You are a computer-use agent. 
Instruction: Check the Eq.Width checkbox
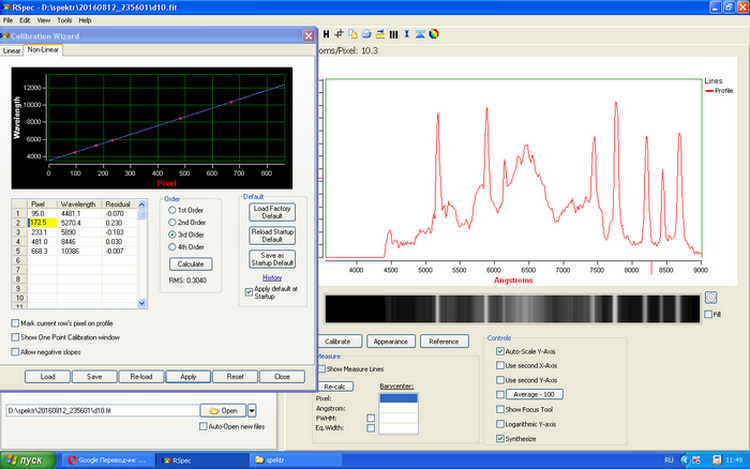371,428
